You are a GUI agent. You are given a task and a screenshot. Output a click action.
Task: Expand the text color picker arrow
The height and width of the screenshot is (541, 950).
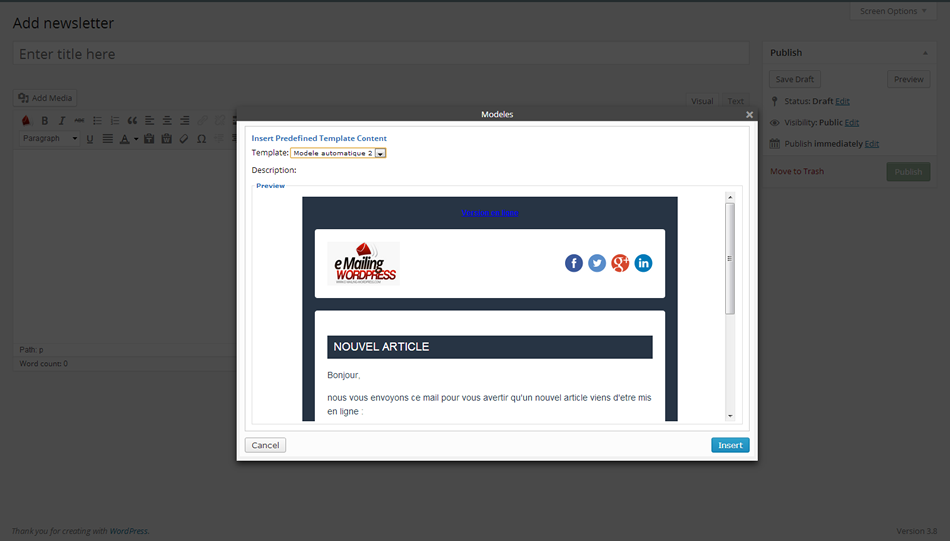point(136,139)
